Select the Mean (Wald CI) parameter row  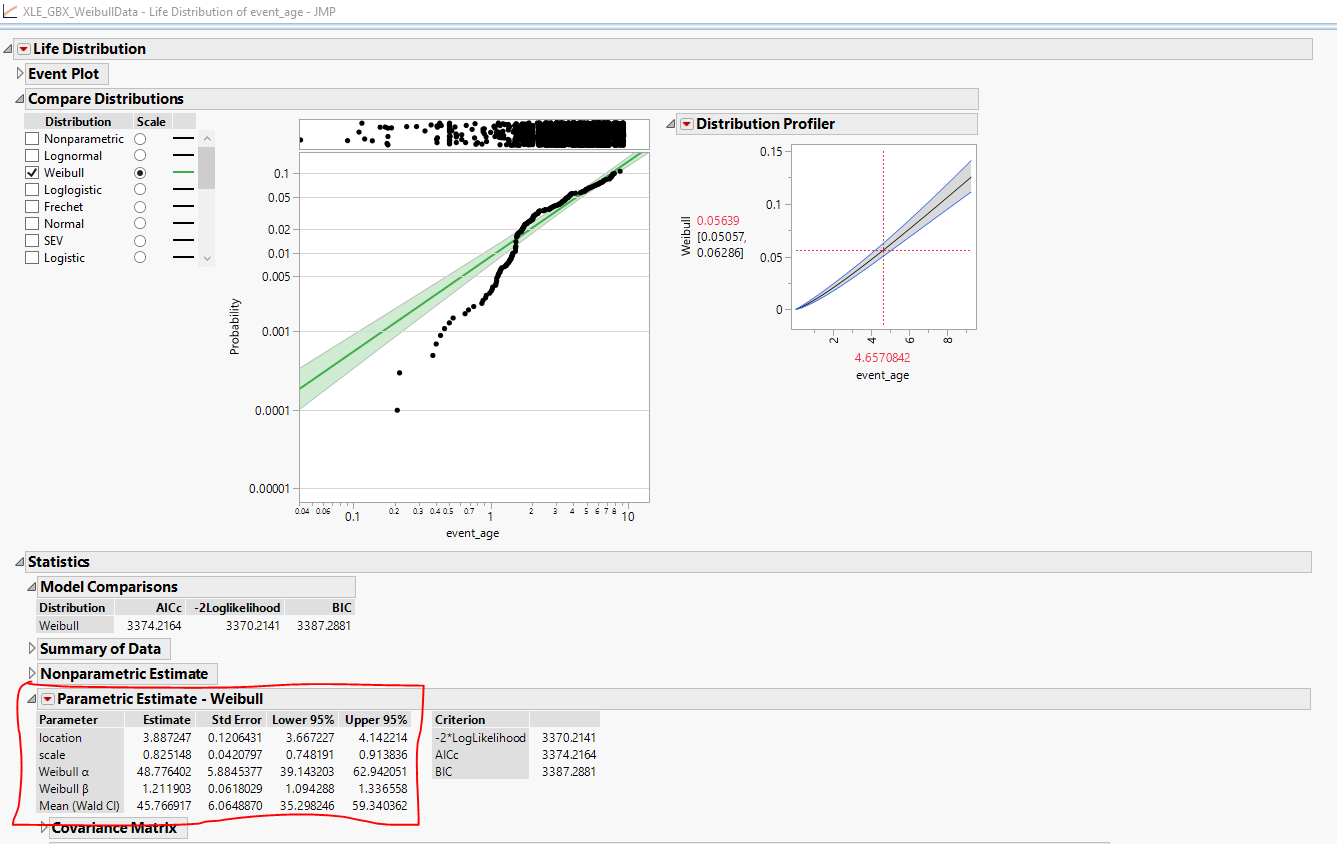pyautogui.click(x=77, y=805)
